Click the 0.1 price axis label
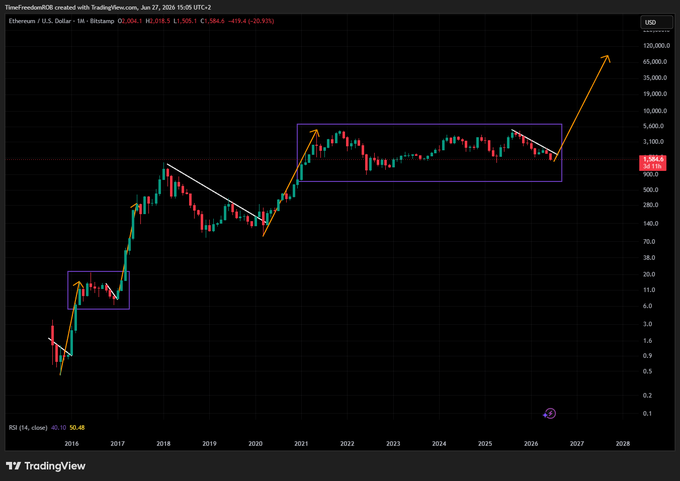Image resolution: width=680 pixels, height=481 pixels. pos(647,414)
